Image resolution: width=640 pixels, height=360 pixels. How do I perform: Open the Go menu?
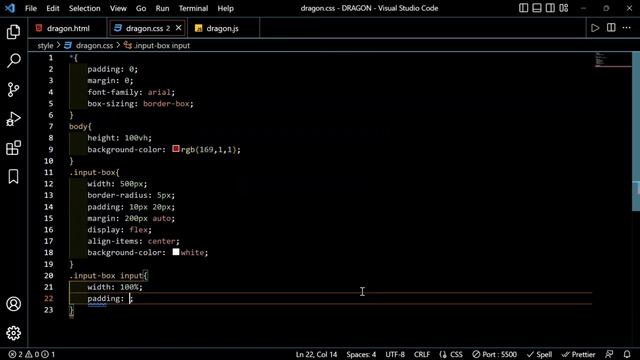click(141, 8)
